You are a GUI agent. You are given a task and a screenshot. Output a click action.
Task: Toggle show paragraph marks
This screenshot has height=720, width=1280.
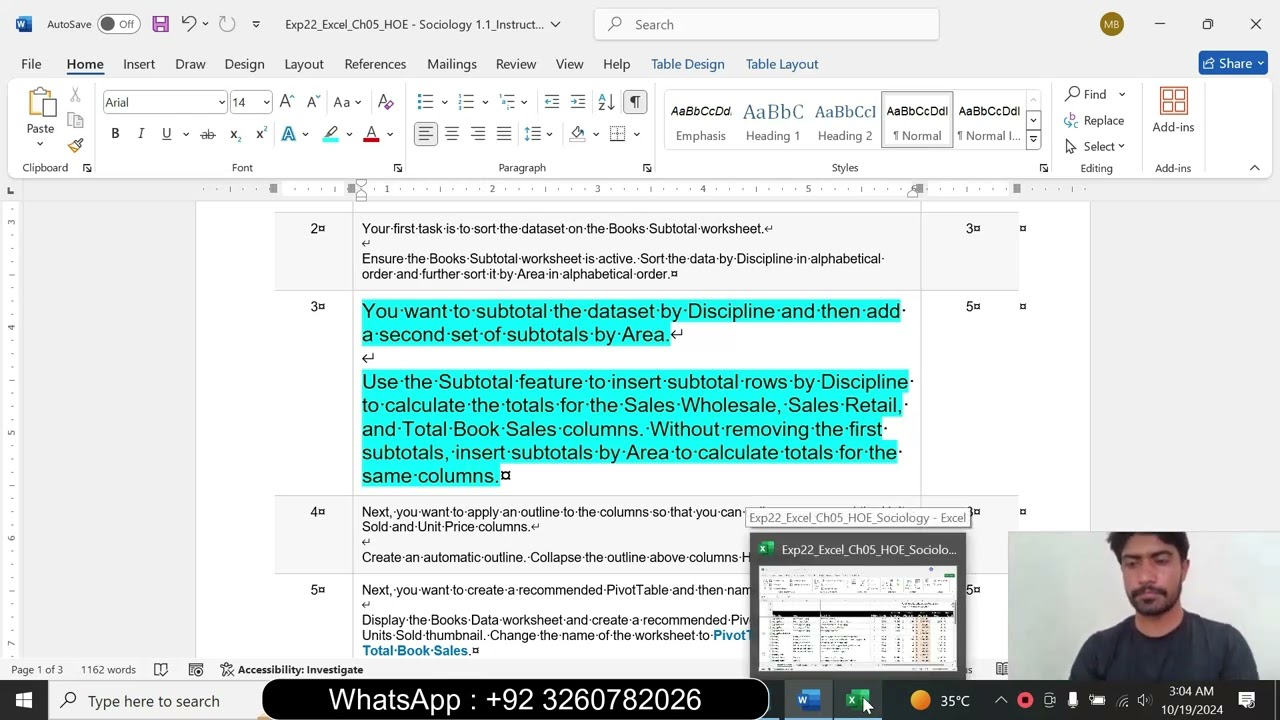(x=635, y=102)
